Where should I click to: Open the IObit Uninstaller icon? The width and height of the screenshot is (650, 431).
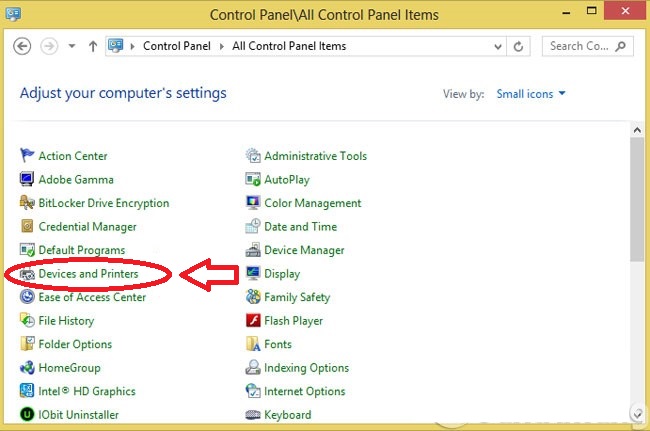(x=27, y=414)
